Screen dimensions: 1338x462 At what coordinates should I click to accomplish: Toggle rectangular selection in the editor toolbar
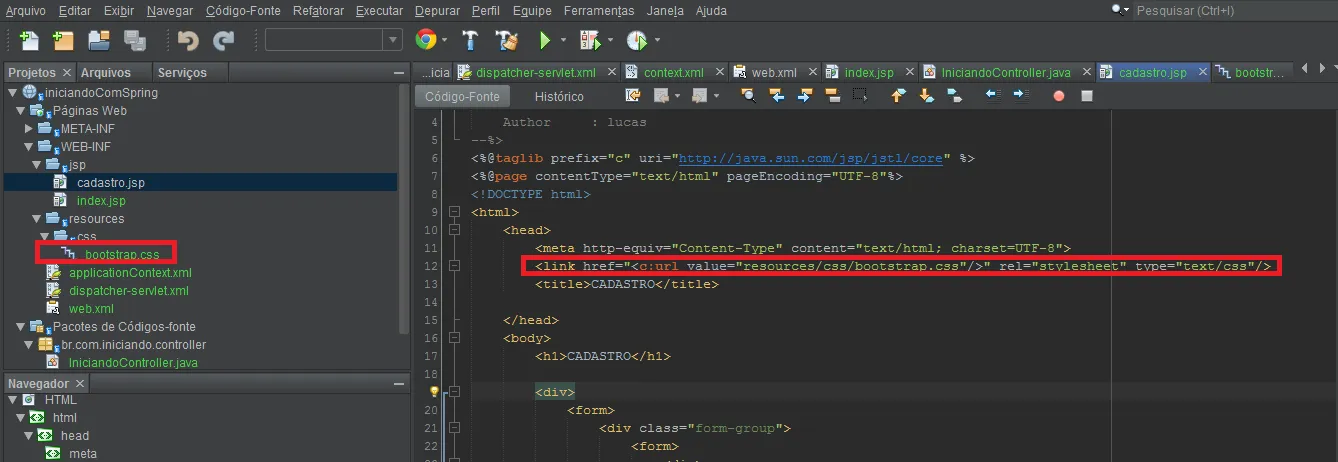tap(859, 96)
